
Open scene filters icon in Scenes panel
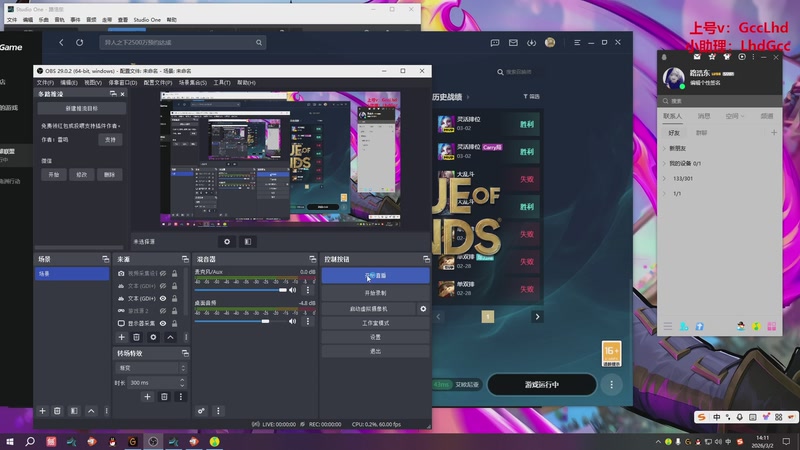(x=74, y=411)
